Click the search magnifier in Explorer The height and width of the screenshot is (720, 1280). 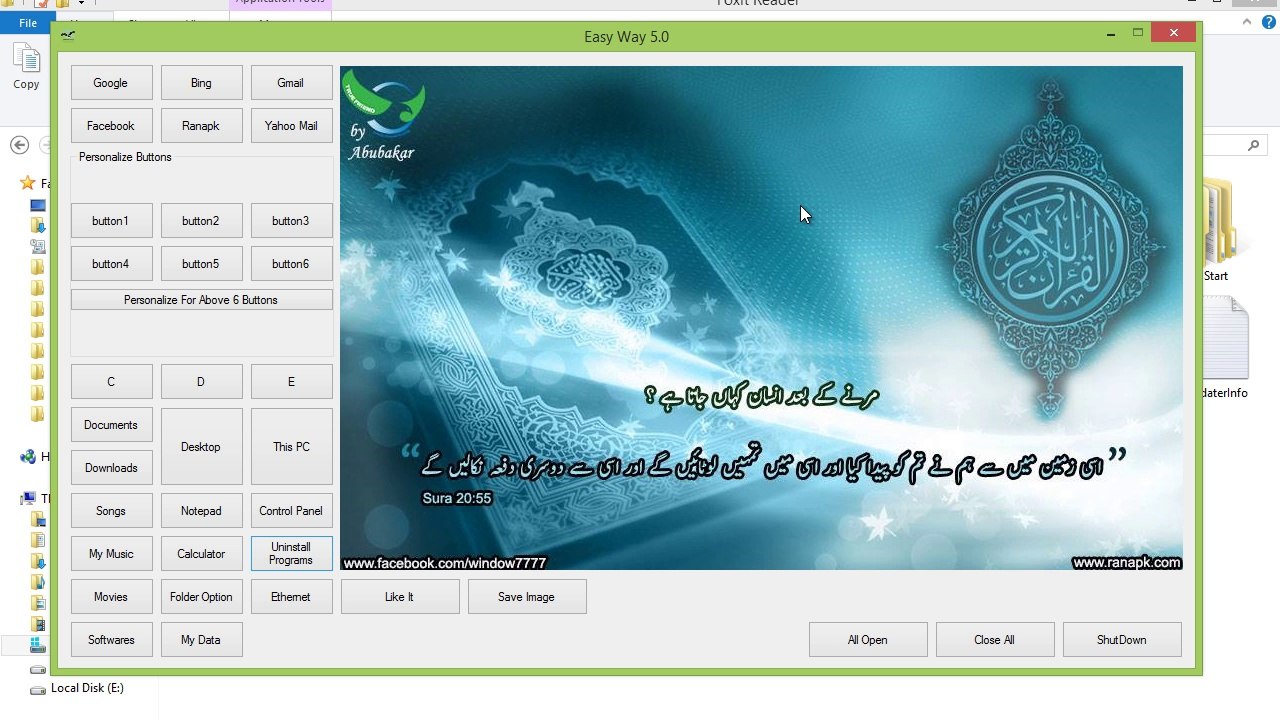[1253, 145]
